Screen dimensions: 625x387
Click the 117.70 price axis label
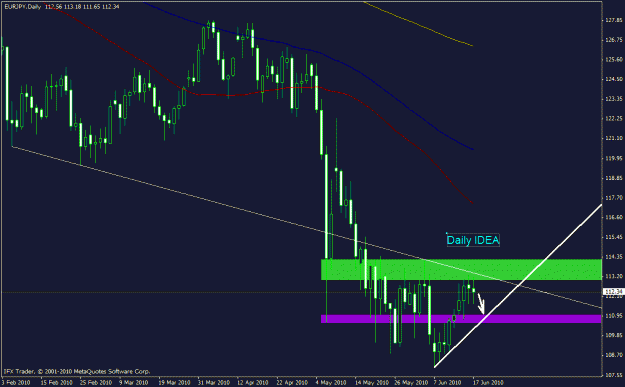[614, 197]
